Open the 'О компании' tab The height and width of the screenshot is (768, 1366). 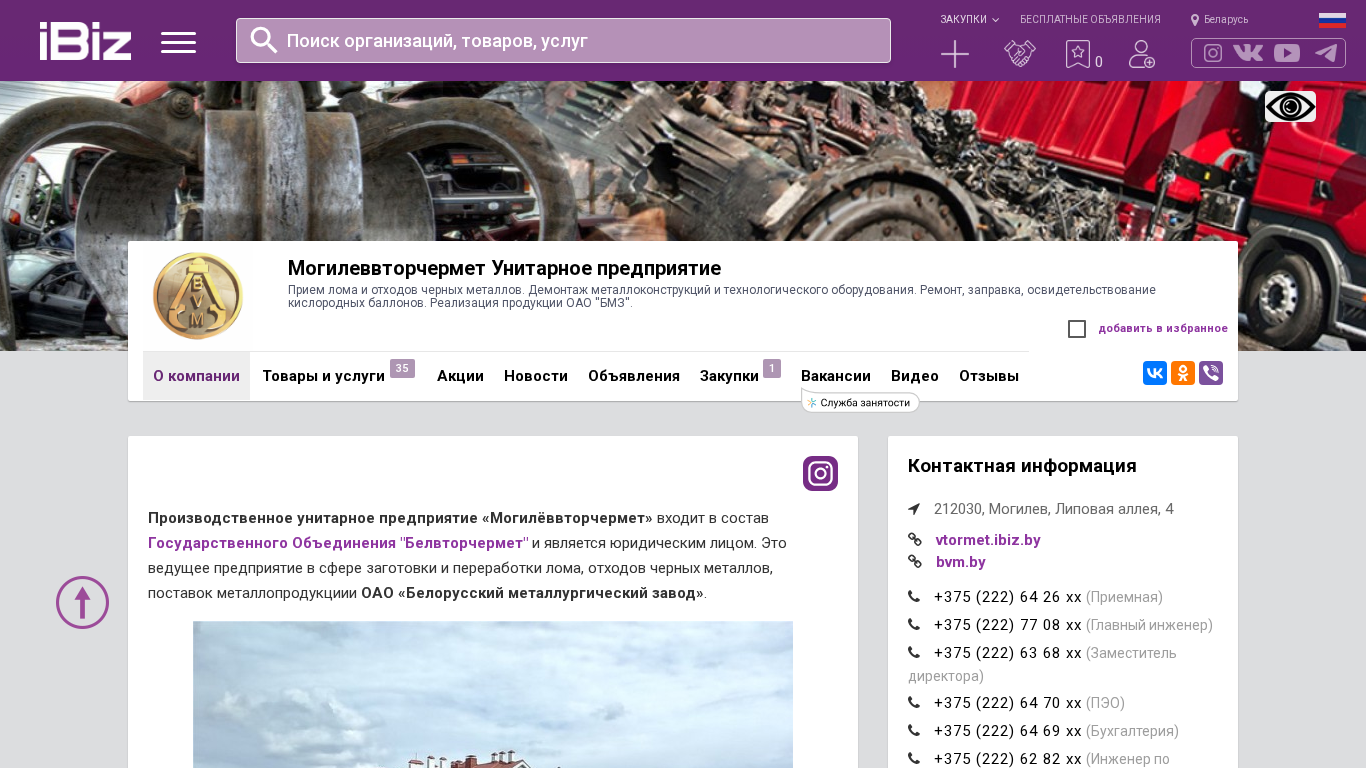point(196,376)
